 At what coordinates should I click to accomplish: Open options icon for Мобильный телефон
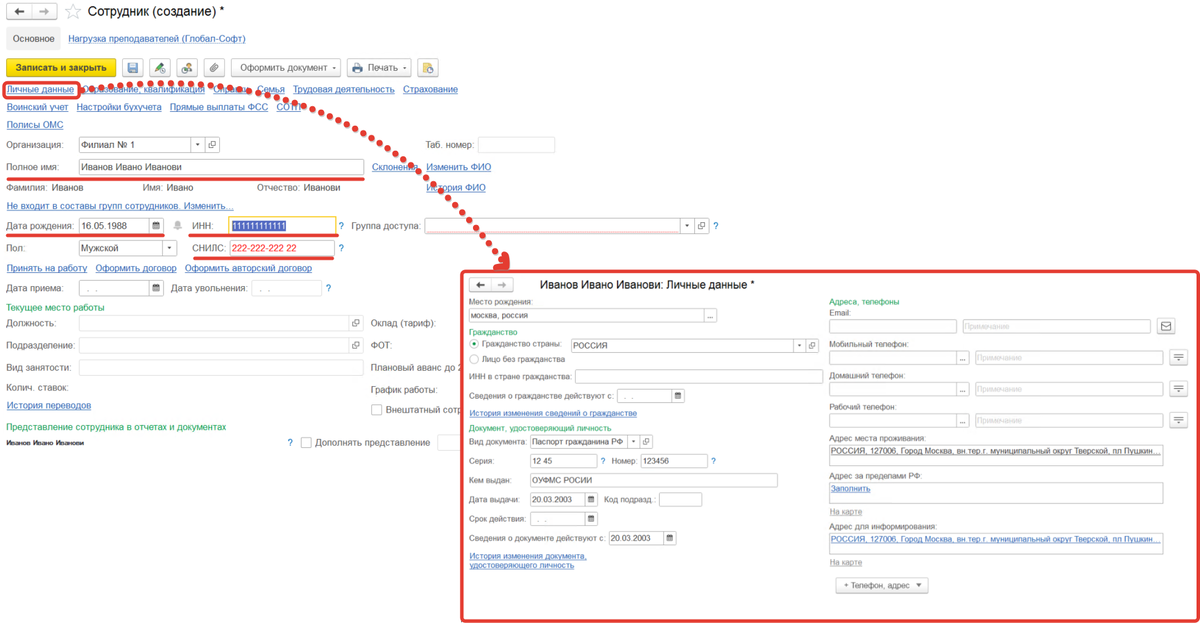pos(1179,357)
